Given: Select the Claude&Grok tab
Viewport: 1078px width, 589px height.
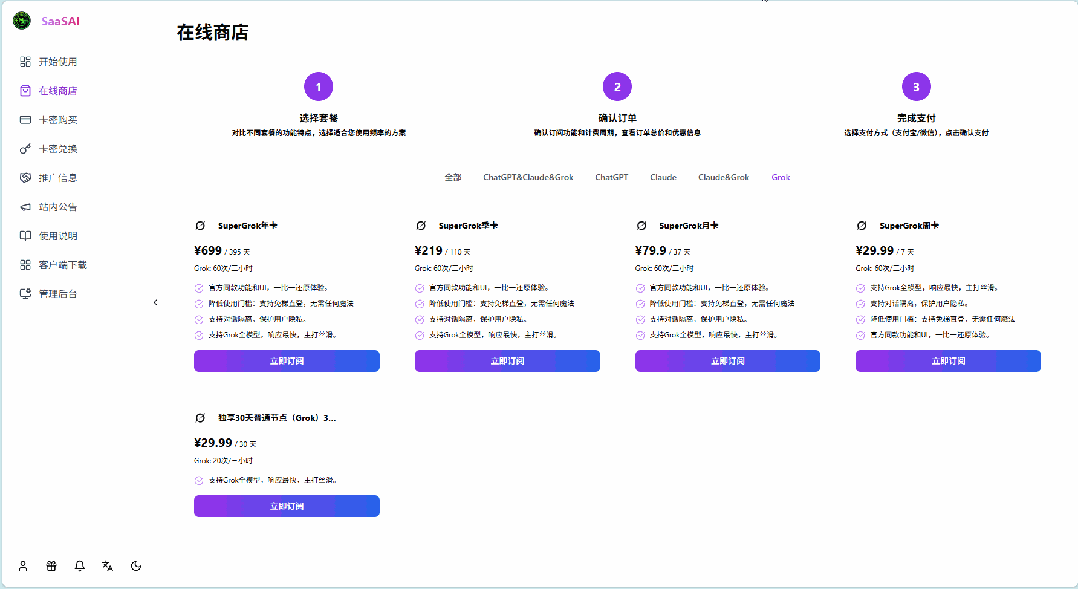Looking at the screenshot, I should point(723,177).
